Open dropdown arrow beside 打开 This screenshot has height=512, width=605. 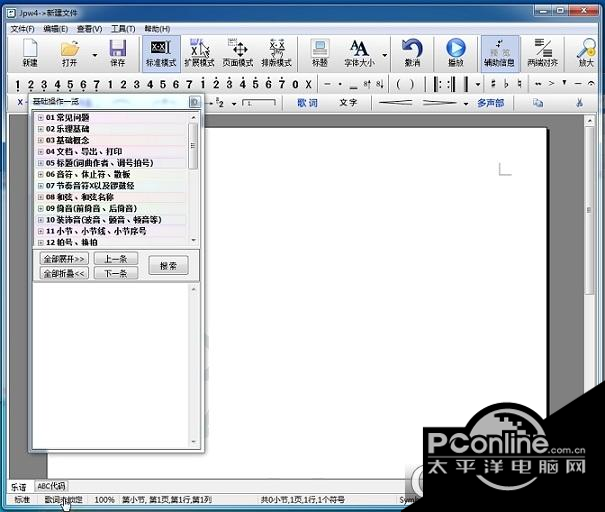coord(95,55)
